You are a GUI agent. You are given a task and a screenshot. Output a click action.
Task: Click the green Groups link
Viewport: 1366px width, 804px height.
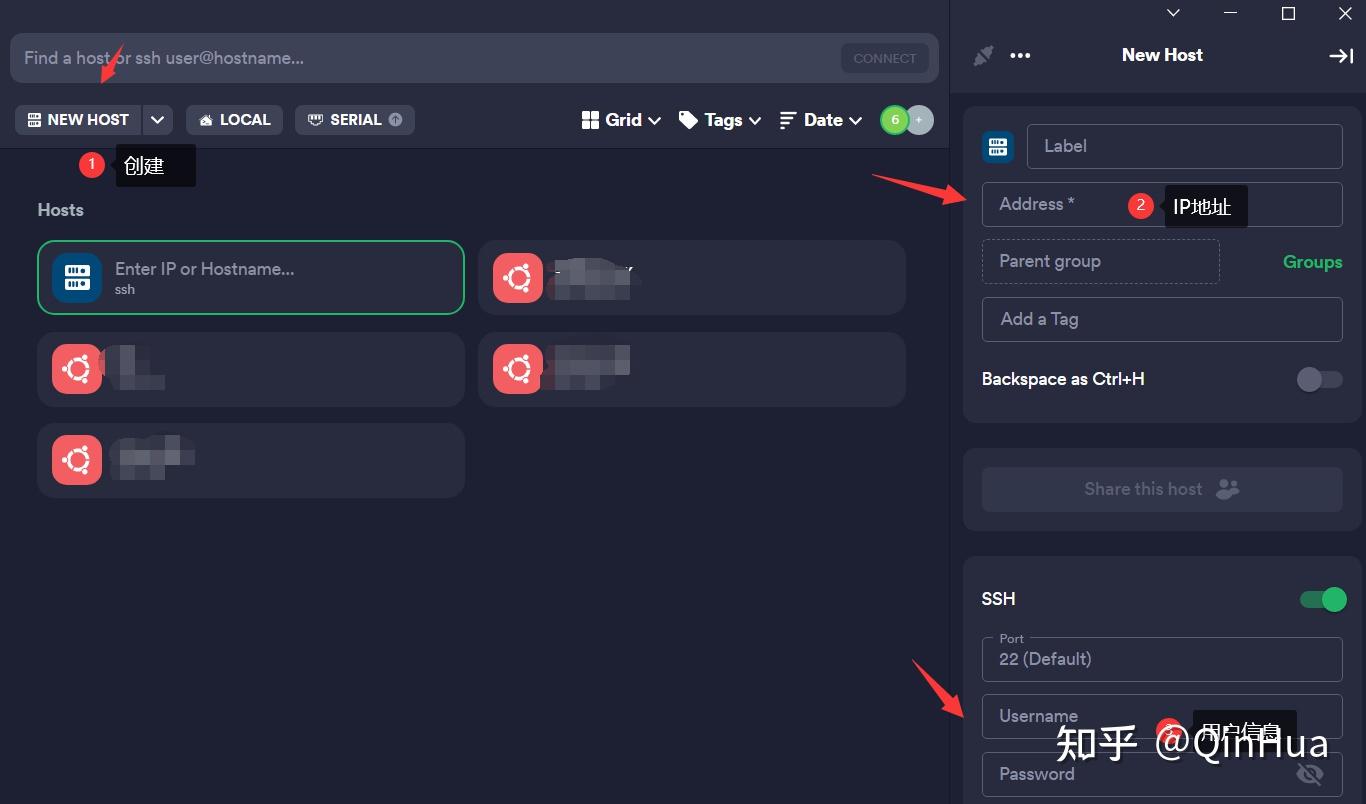(x=1312, y=262)
